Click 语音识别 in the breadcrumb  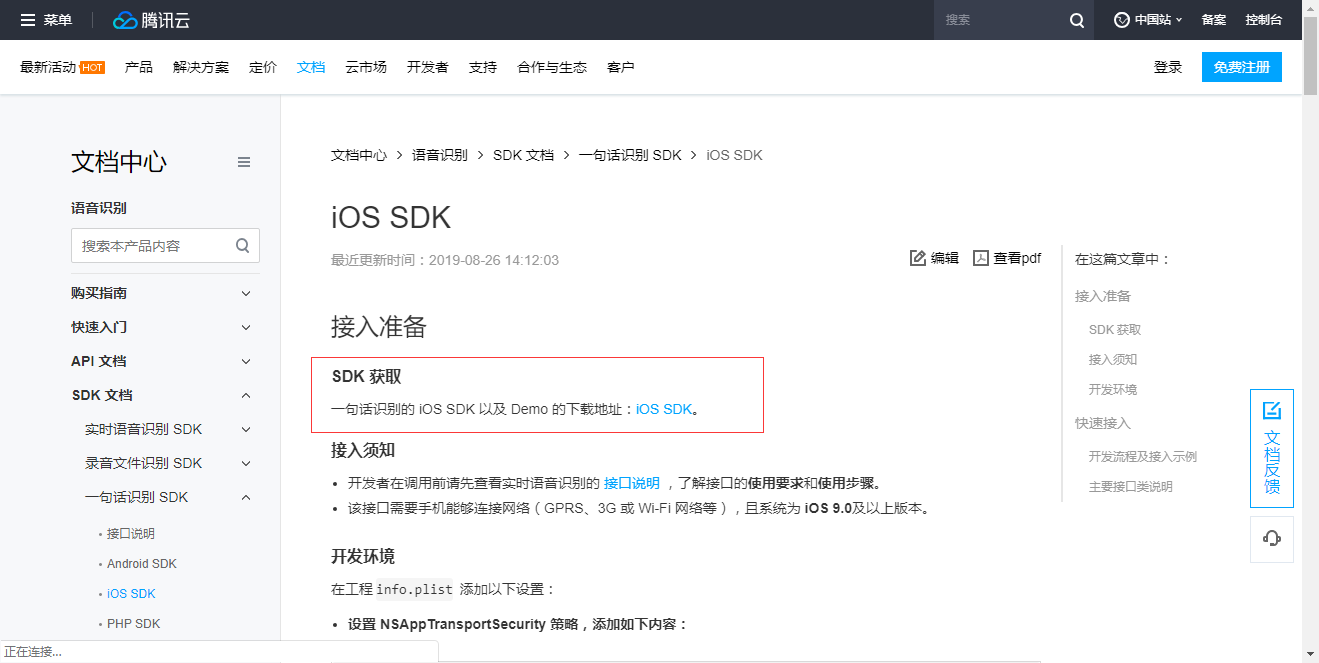coord(440,155)
